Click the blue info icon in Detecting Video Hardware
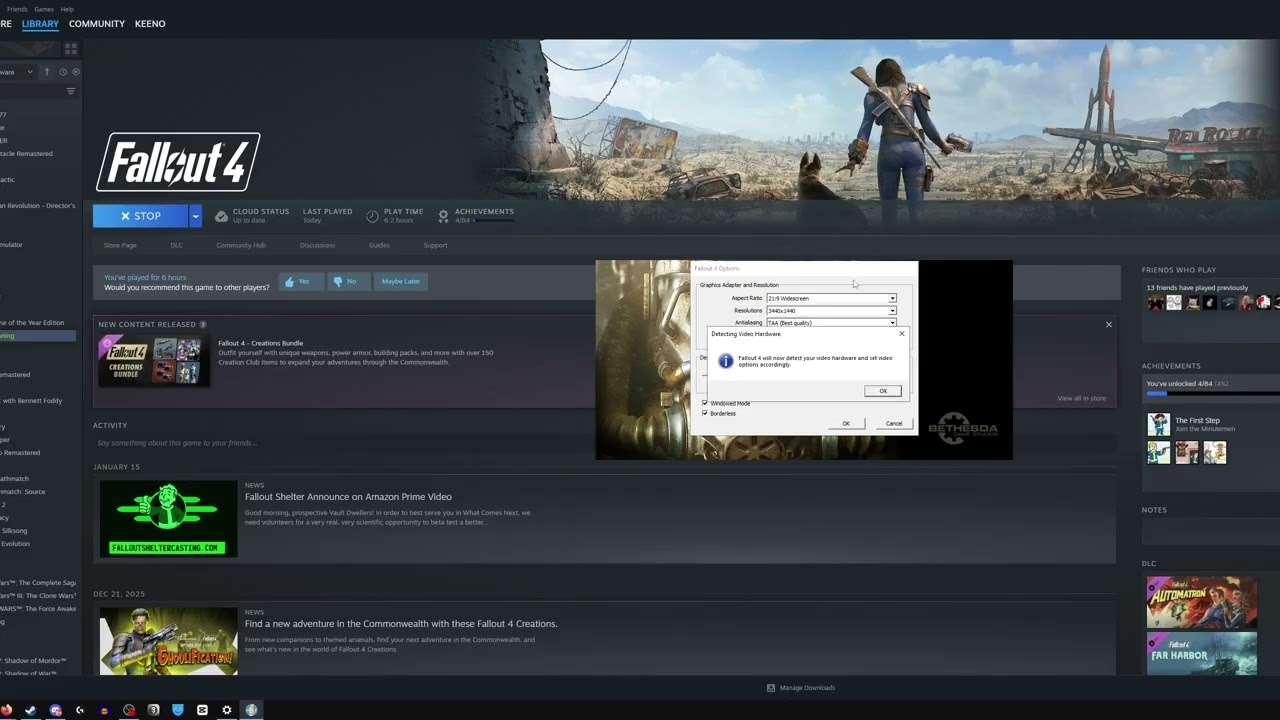This screenshot has width=1280, height=720. (x=726, y=361)
